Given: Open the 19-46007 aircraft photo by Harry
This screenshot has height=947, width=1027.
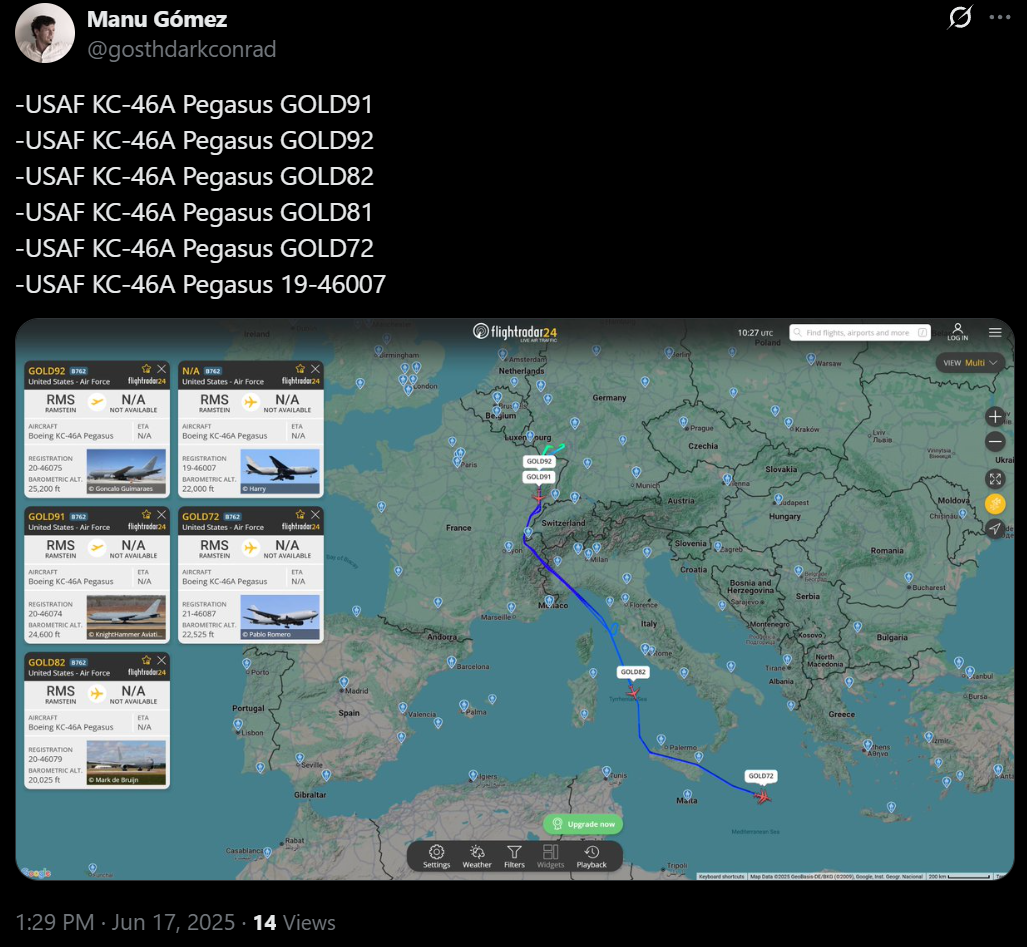Looking at the screenshot, I should (280, 472).
